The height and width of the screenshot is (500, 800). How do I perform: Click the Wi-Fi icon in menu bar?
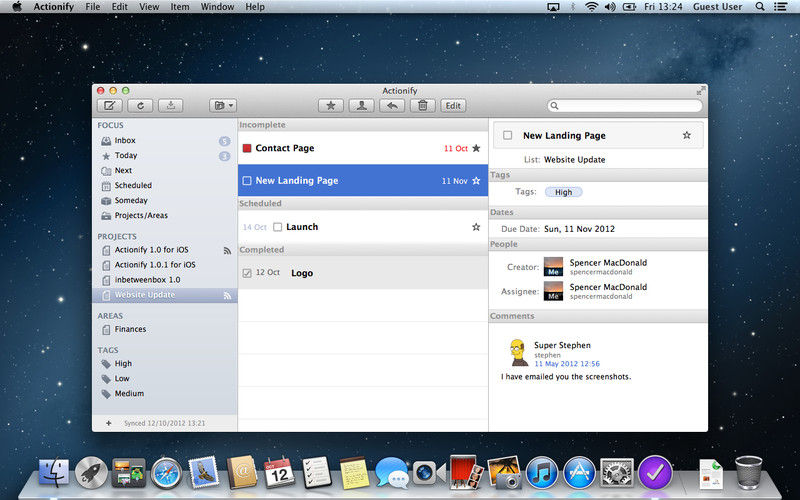(x=591, y=7)
